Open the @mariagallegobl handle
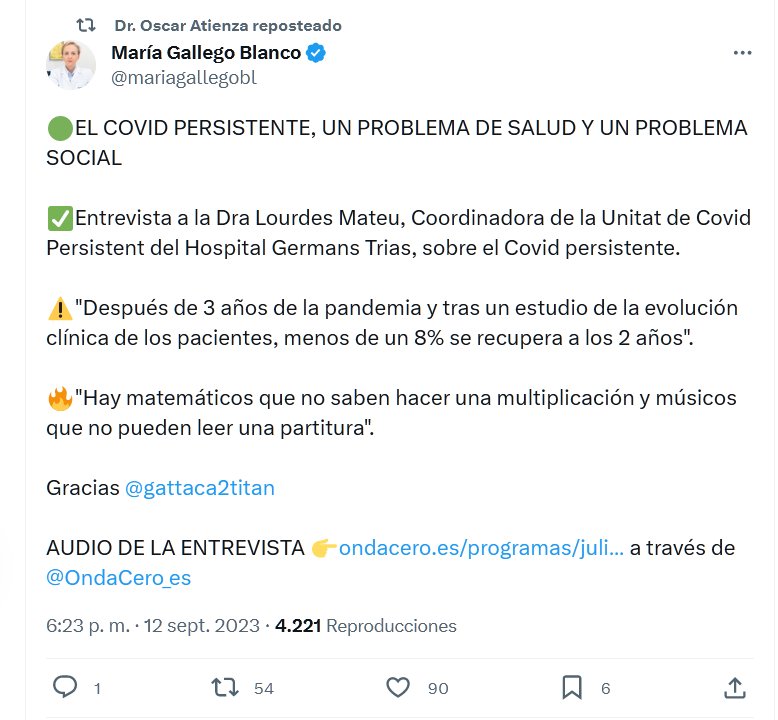 click(x=184, y=77)
